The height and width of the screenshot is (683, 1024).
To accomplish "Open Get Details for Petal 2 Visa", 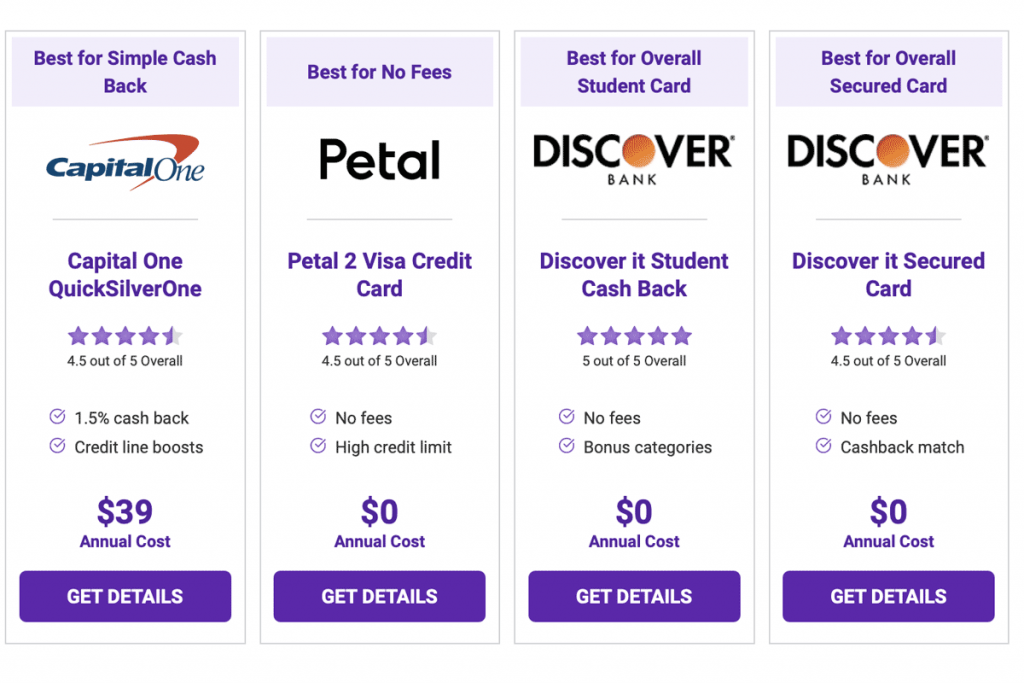I will tap(379, 596).
